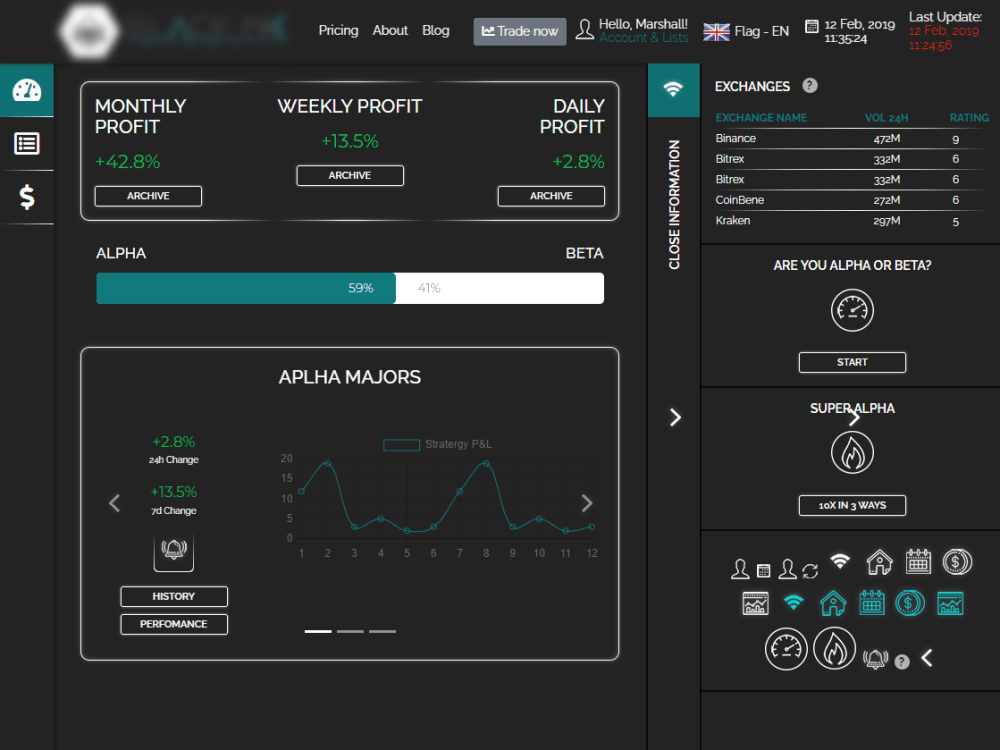Image resolution: width=1000 pixels, height=750 pixels.
Task: Click the circular refresh arrows icon in icon grid
Action: point(810,571)
